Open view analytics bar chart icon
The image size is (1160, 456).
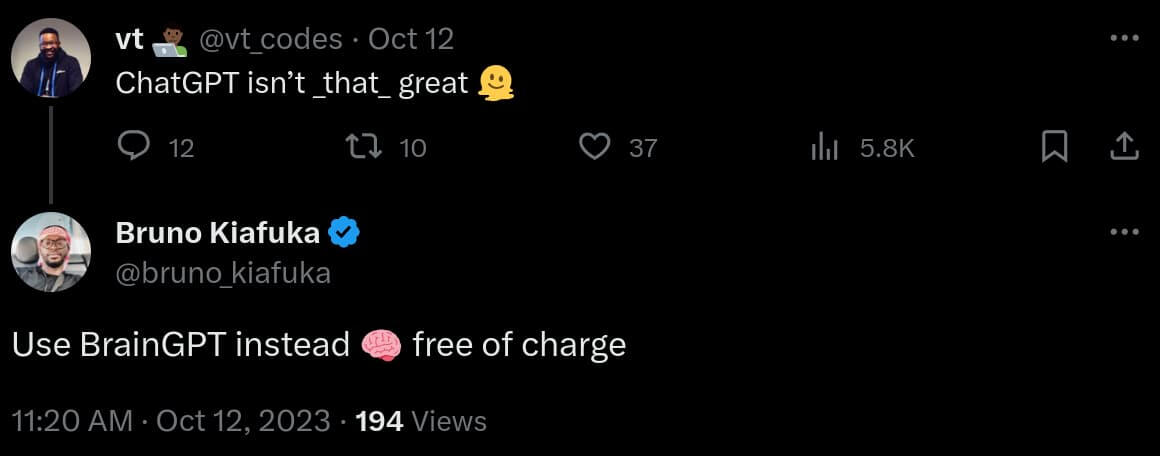pyautogui.click(x=823, y=148)
